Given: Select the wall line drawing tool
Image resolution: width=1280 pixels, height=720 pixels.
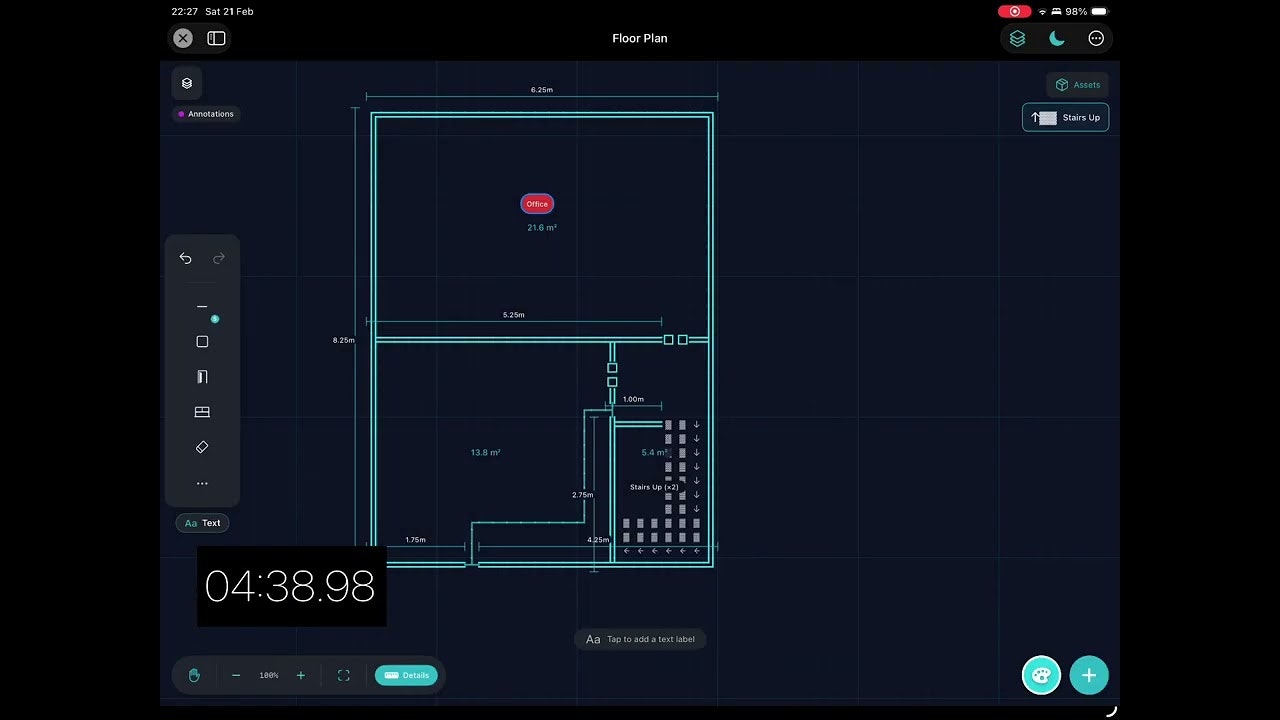Looking at the screenshot, I should point(202,307).
